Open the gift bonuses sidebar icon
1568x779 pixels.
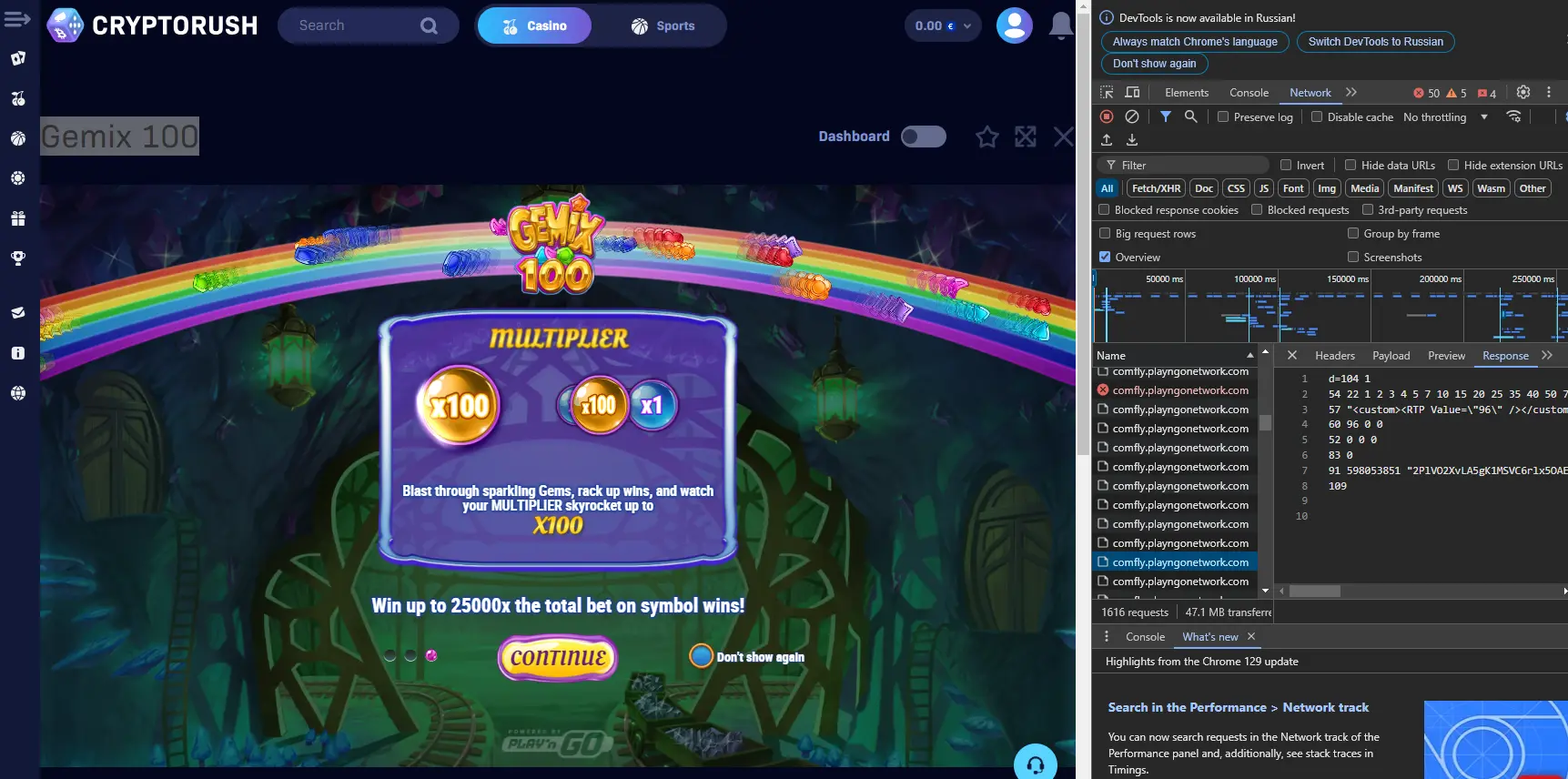(17, 218)
